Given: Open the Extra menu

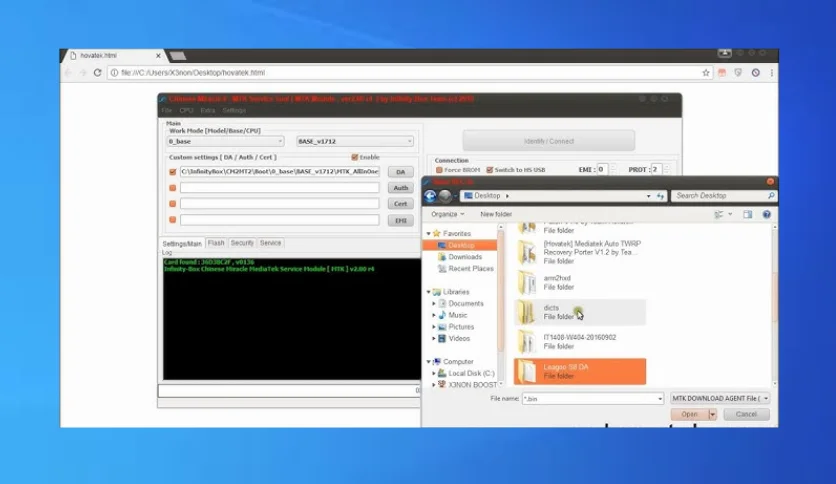Looking at the screenshot, I should (x=207, y=110).
